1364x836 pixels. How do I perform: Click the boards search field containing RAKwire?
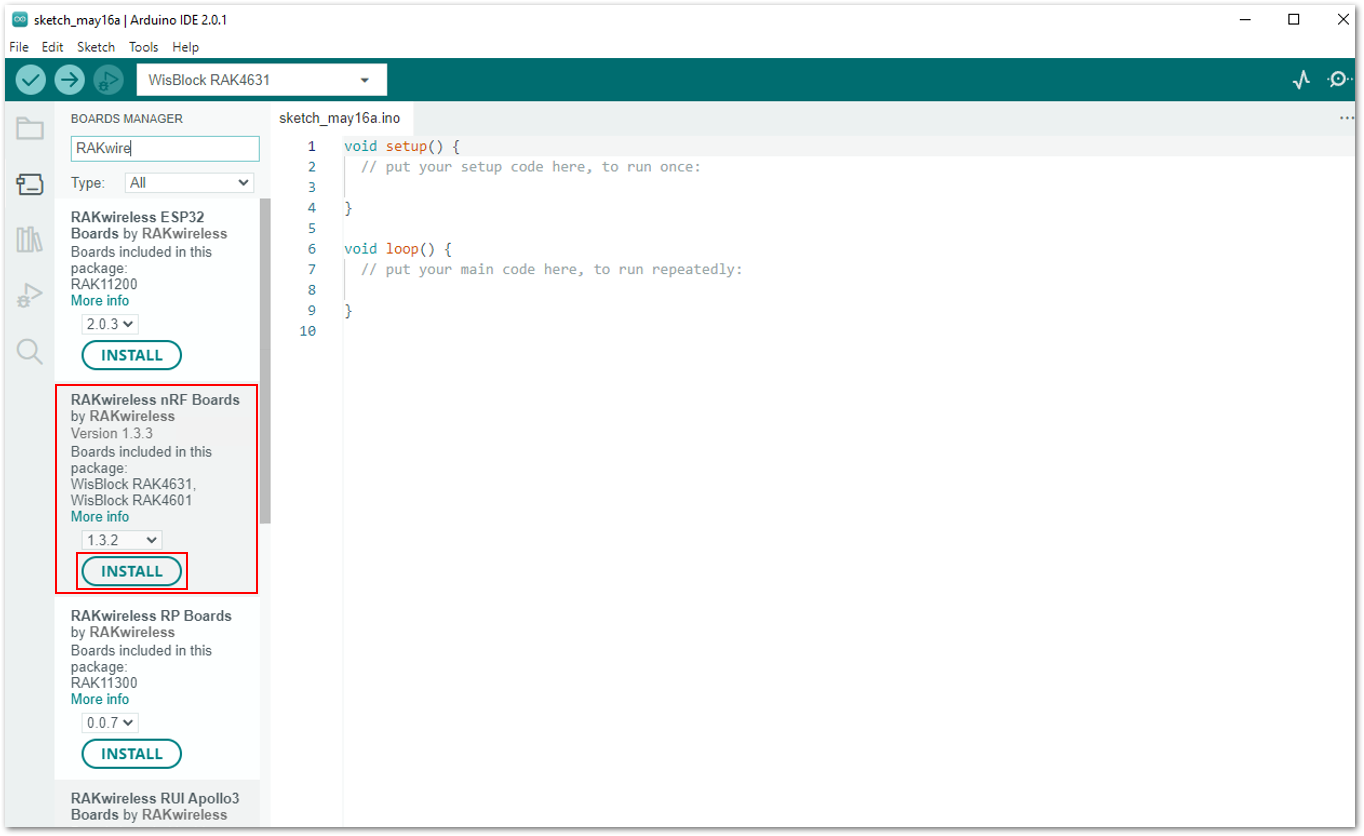pyautogui.click(x=165, y=149)
